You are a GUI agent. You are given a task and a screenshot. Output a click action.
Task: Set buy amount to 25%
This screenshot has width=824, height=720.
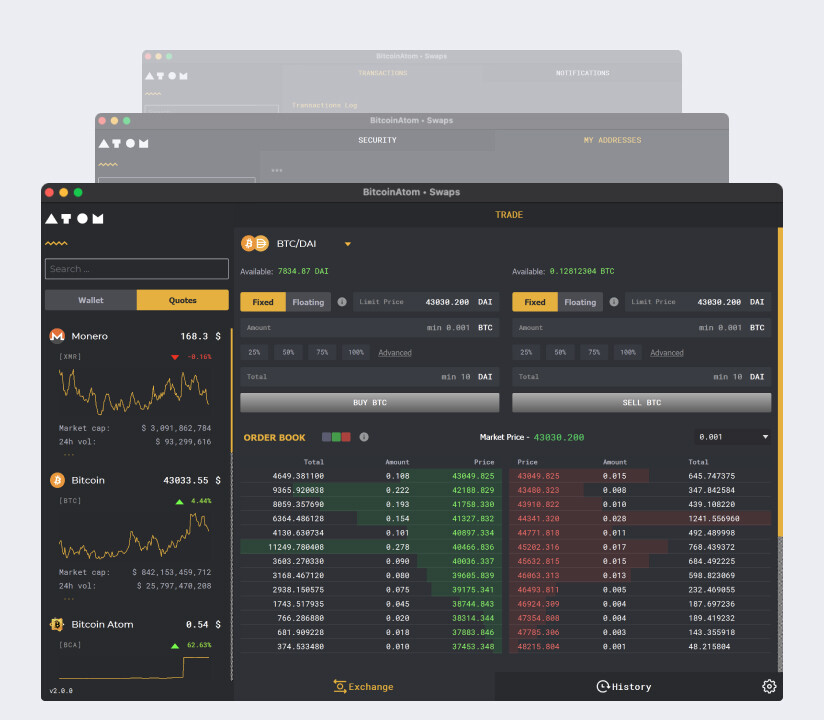click(254, 352)
